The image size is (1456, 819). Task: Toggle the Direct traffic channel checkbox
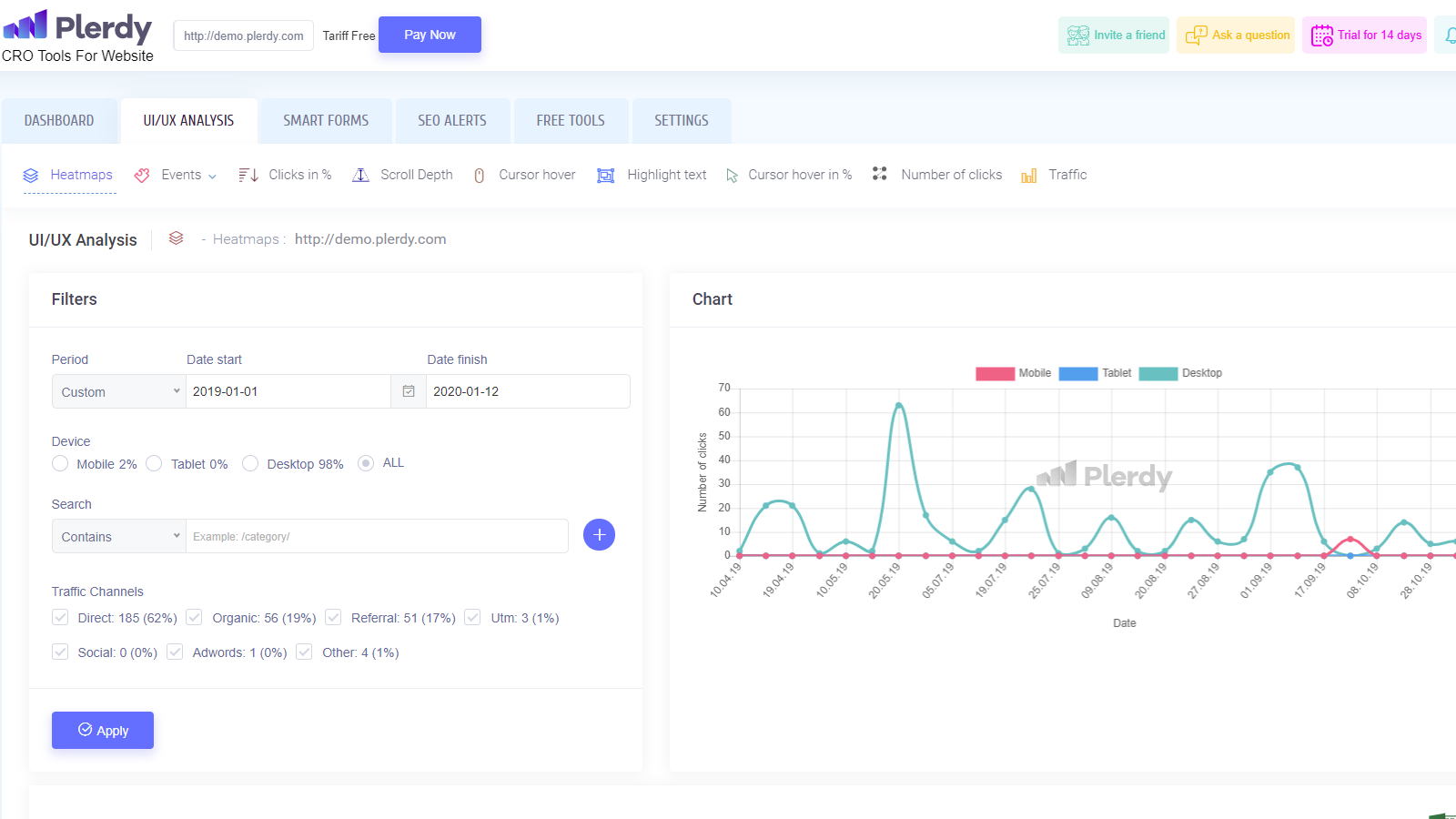[60, 618]
